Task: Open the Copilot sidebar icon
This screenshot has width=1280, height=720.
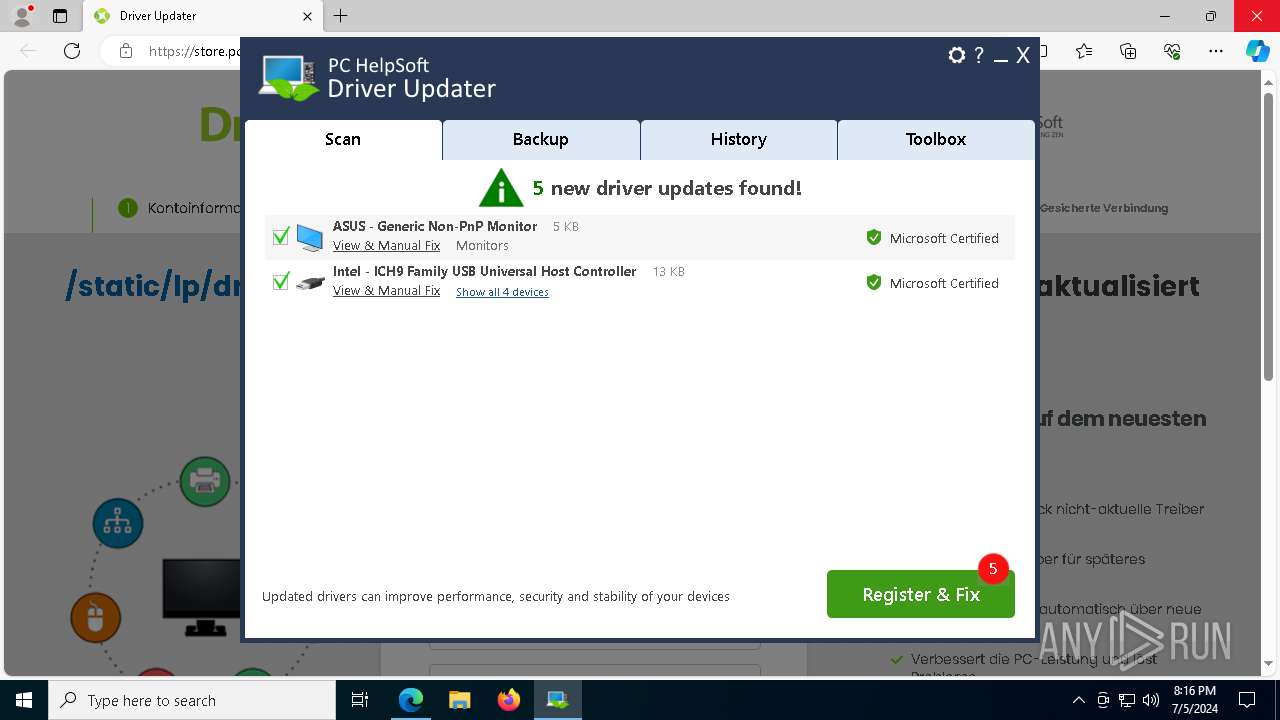Action: 1257,51
